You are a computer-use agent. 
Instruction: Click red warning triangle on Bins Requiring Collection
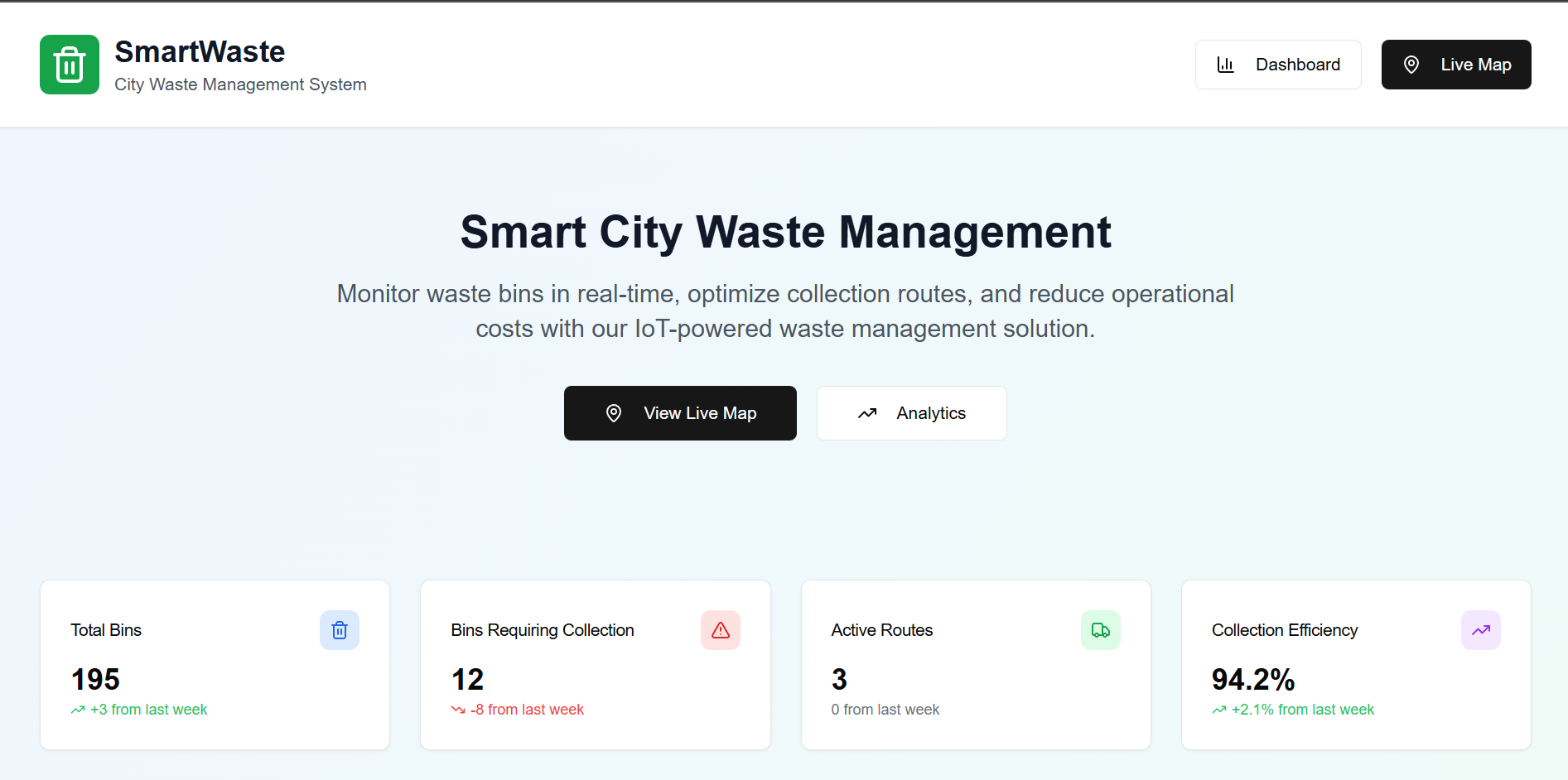(x=721, y=630)
